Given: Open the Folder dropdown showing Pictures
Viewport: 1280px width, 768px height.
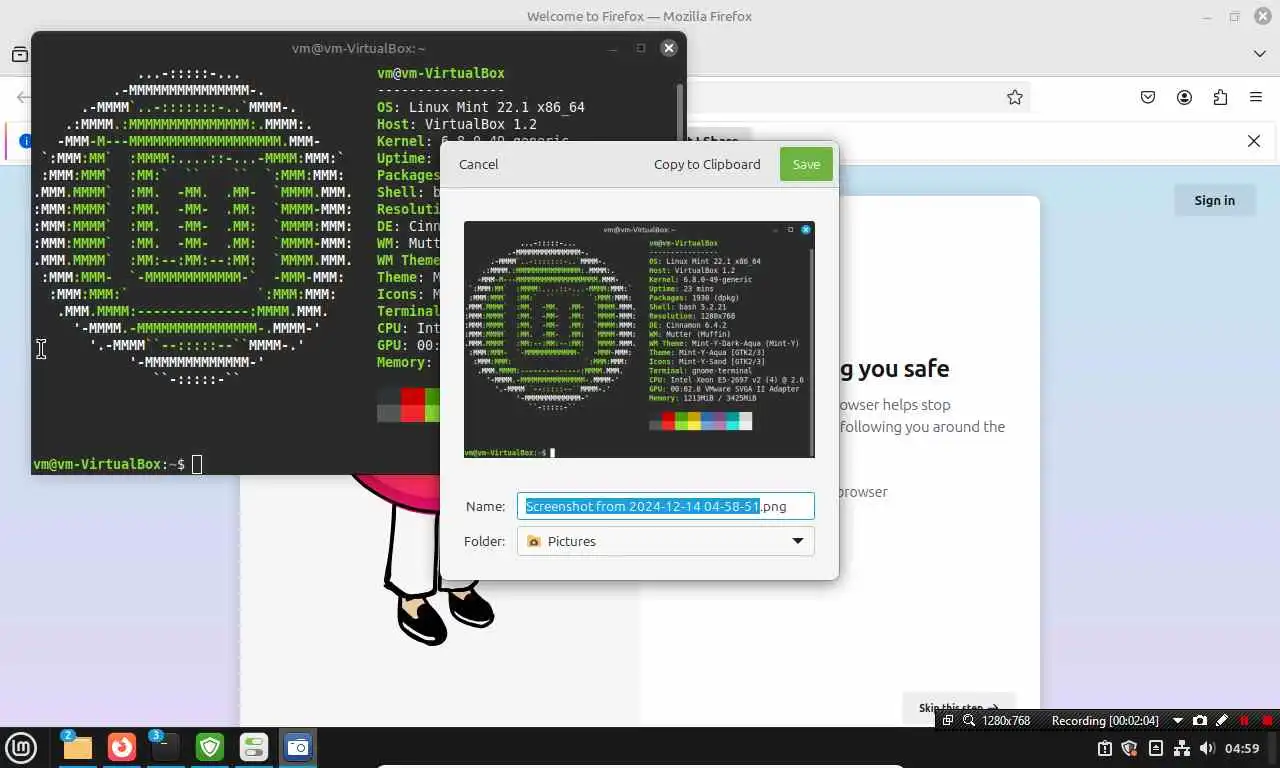Looking at the screenshot, I should pos(665,541).
